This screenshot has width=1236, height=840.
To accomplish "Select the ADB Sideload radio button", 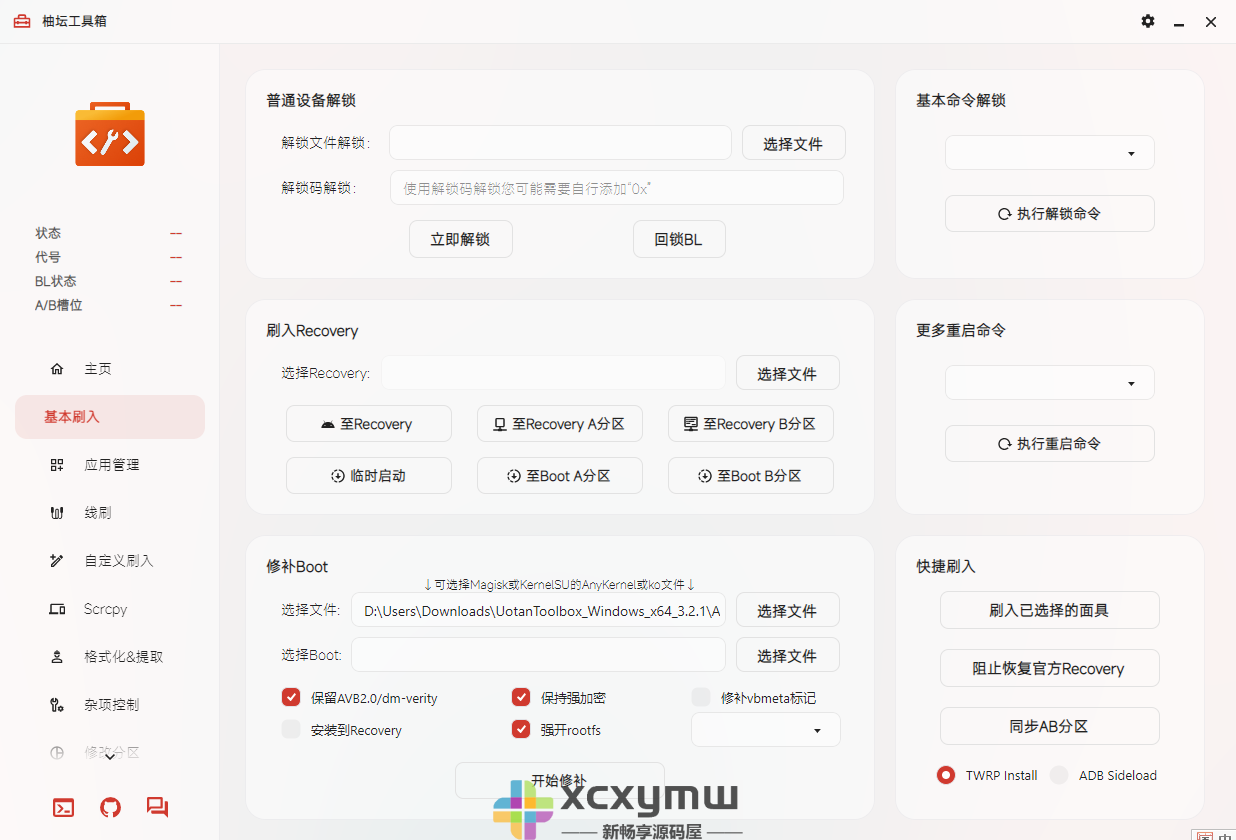I will coord(1059,775).
